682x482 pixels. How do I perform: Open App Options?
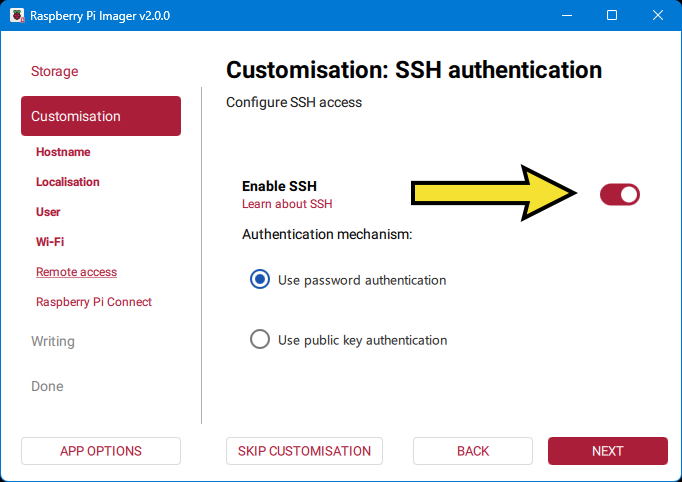[100, 451]
